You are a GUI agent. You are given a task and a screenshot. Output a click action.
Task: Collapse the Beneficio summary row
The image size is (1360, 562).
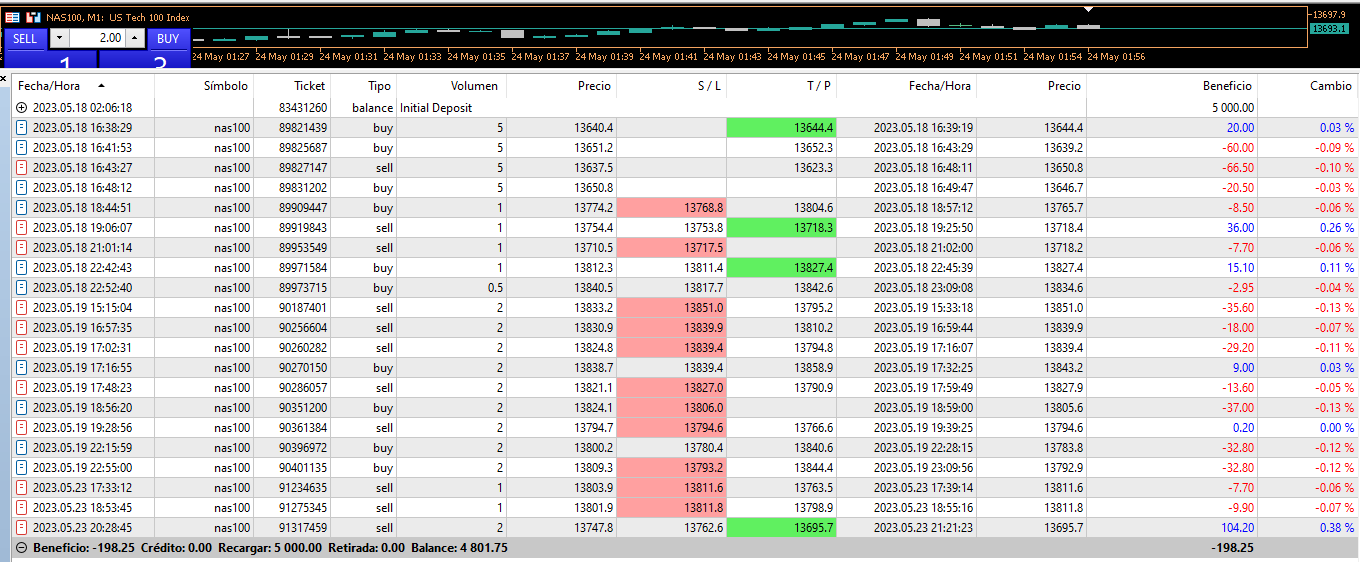(x=22, y=548)
